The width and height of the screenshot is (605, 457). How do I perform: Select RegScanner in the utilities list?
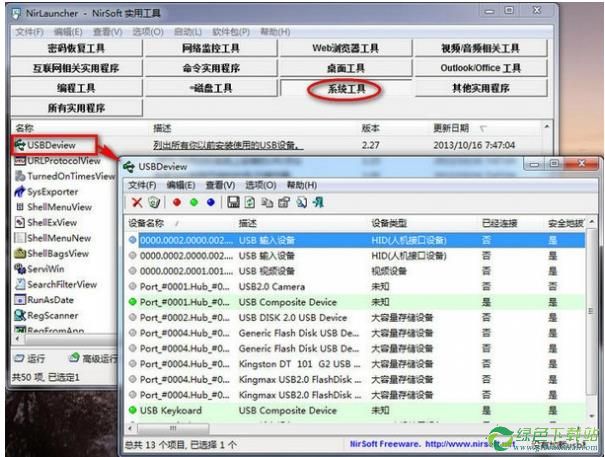[x=54, y=315]
